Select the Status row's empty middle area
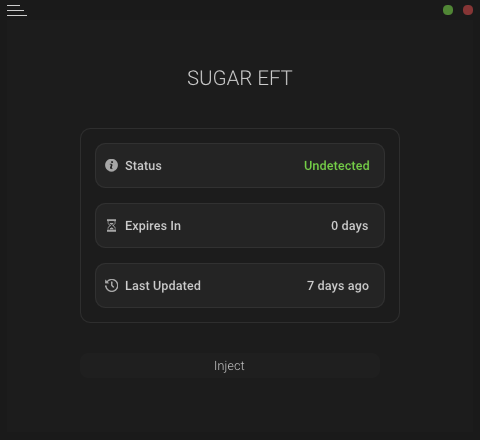The image size is (480, 440). click(233, 166)
